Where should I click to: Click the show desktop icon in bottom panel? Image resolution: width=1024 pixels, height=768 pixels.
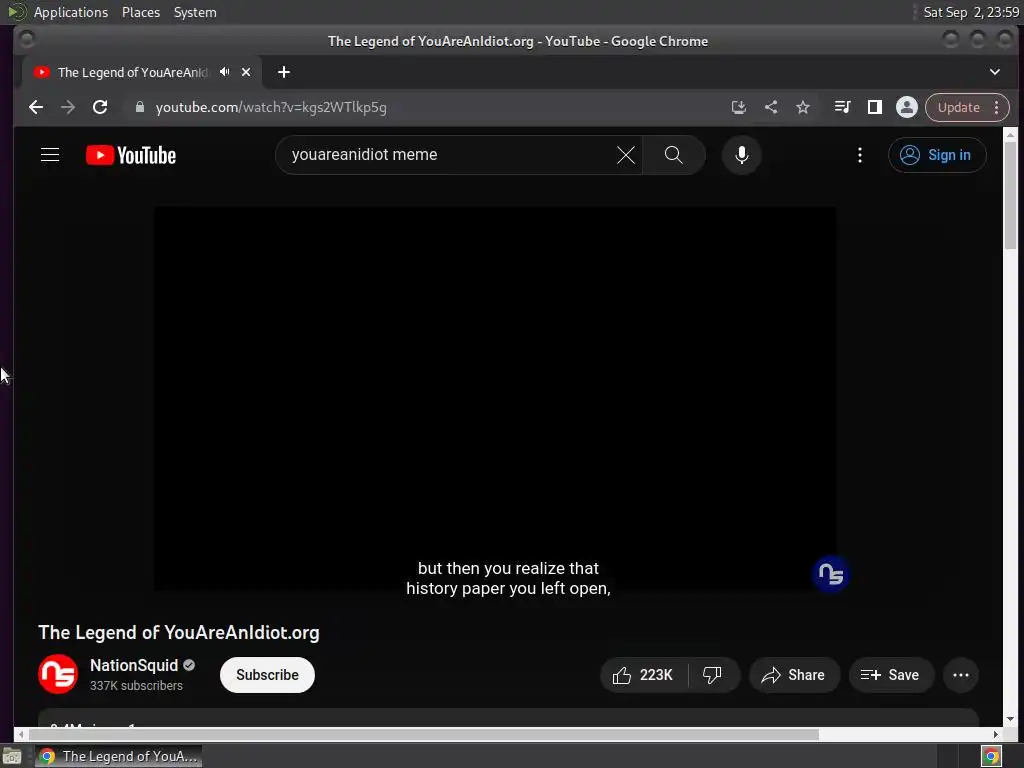(x=12, y=756)
